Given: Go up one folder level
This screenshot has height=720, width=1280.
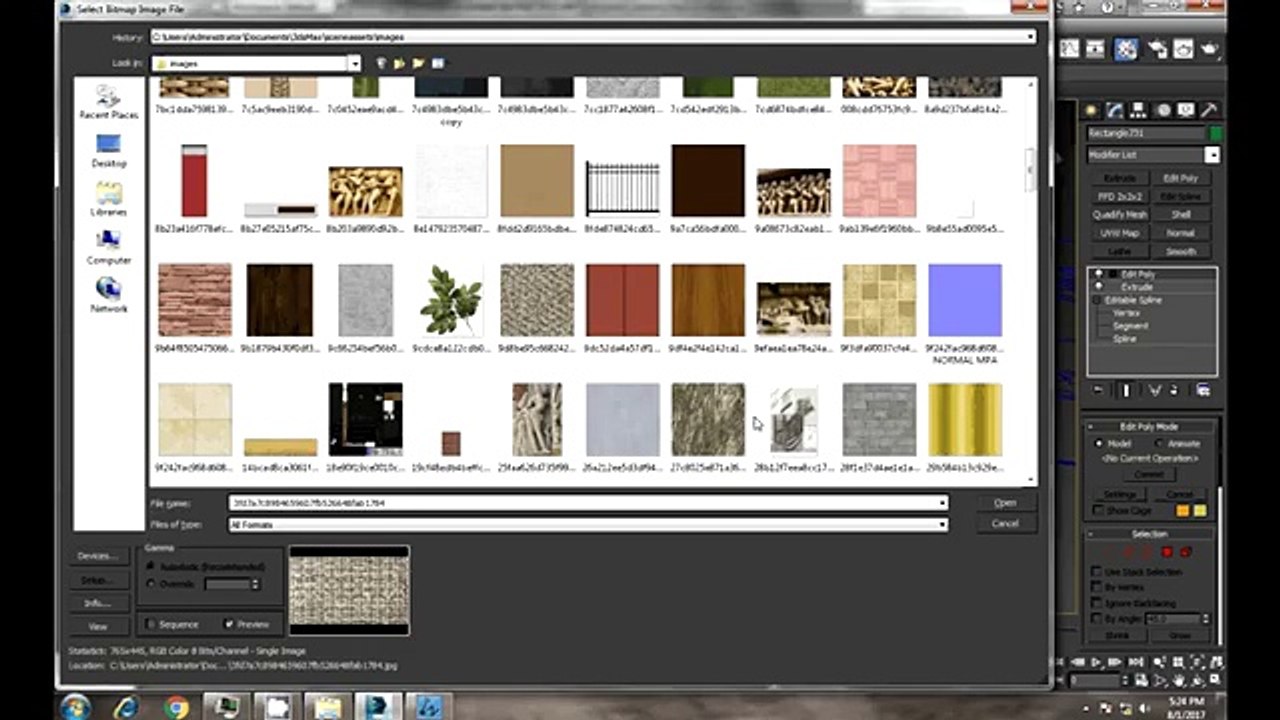Looking at the screenshot, I should click(399, 63).
